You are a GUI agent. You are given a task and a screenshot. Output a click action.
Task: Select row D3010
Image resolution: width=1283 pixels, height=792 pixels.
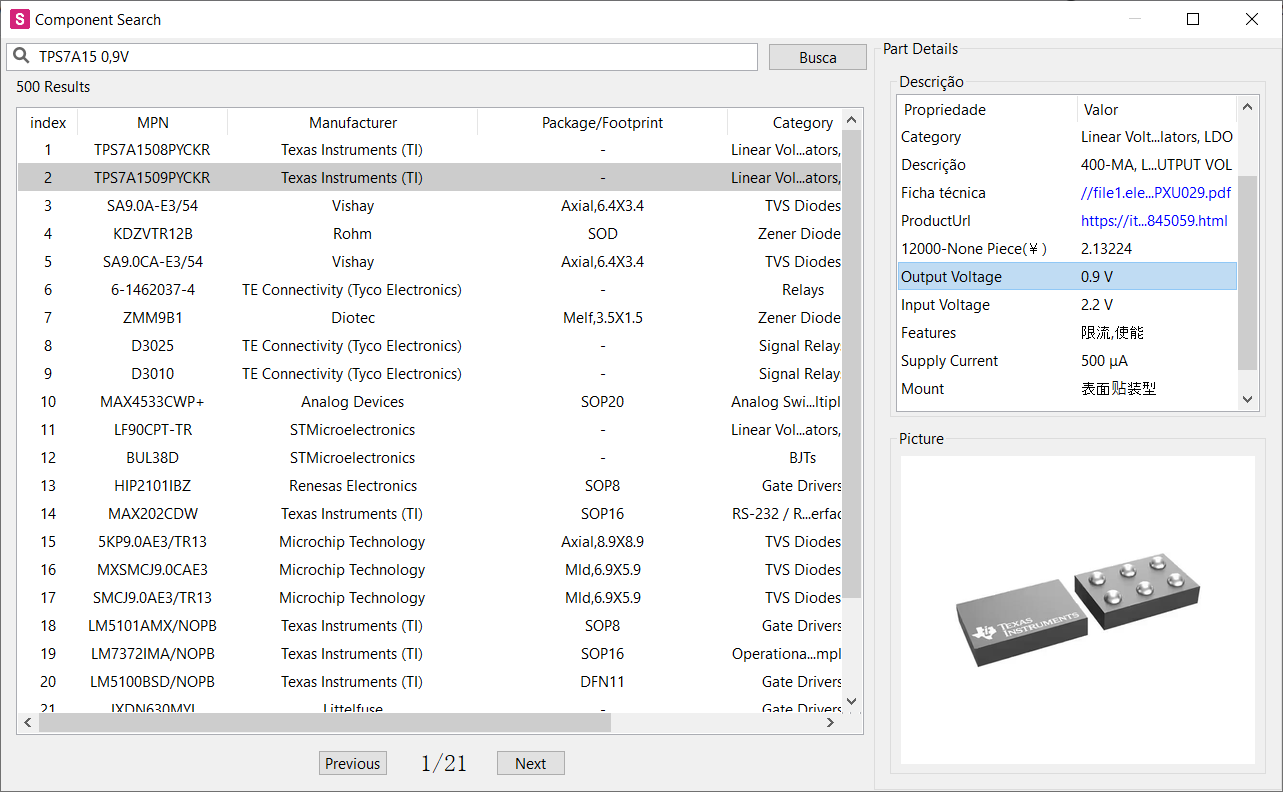tap(430, 374)
